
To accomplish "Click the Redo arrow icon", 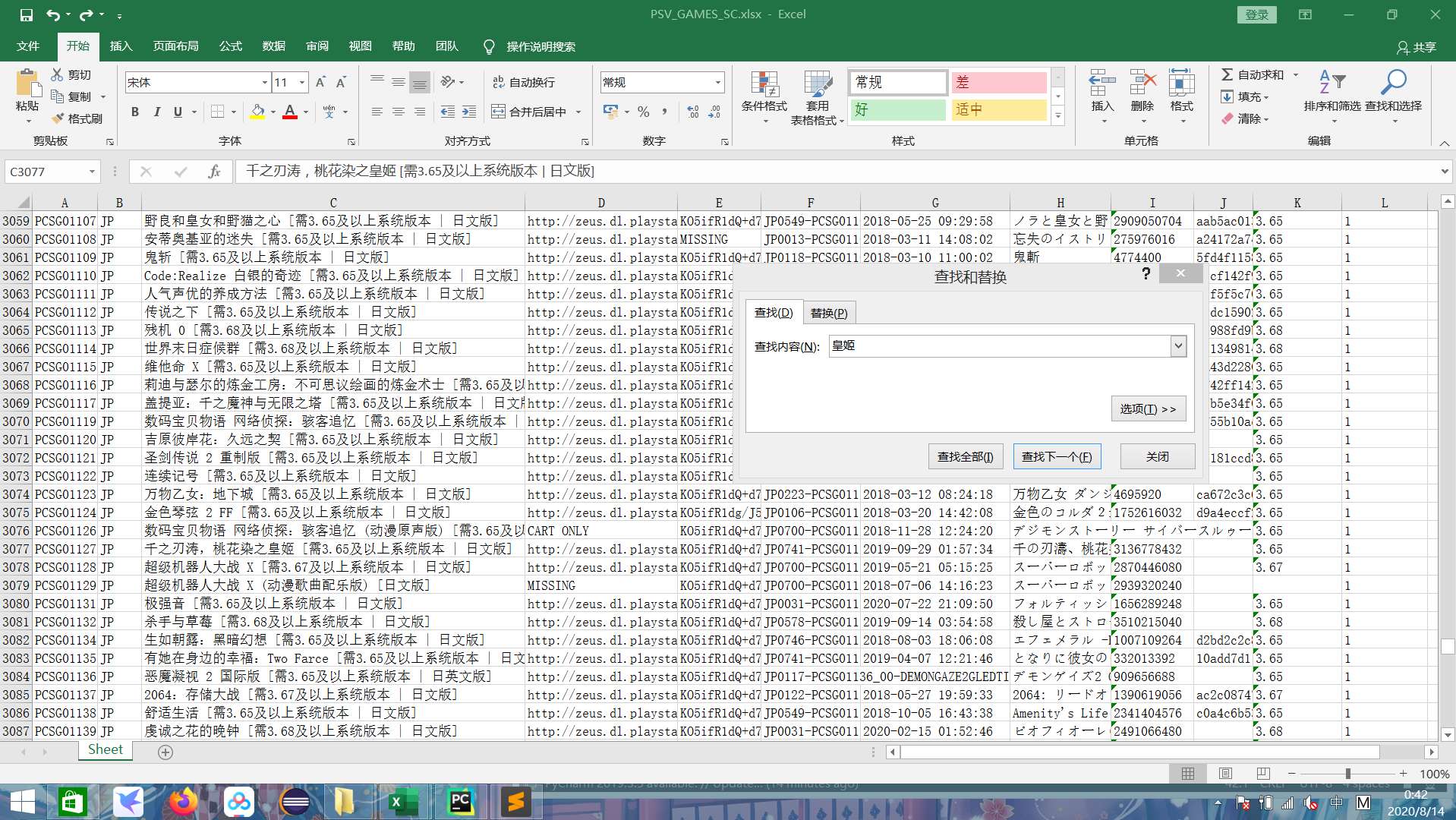I will [86, 14].
